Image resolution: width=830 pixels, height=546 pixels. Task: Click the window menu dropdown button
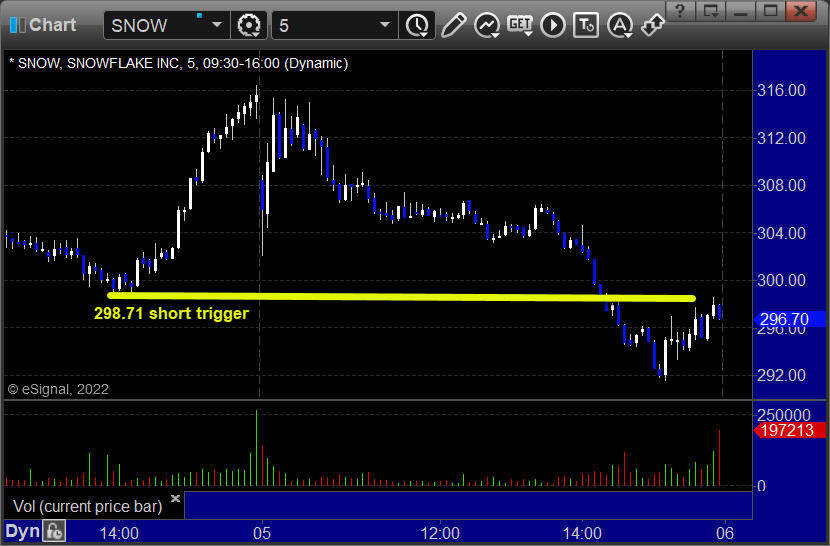[x=710, y=11]
